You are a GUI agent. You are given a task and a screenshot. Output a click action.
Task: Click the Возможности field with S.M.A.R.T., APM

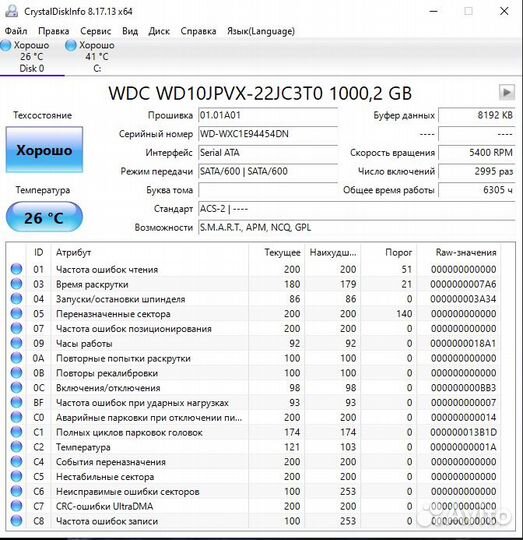(x=356, y=227)
